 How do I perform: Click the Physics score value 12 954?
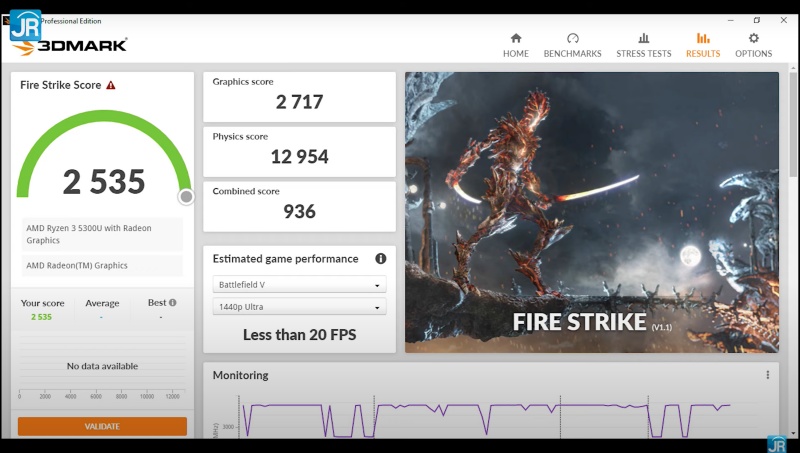[299, 157]
